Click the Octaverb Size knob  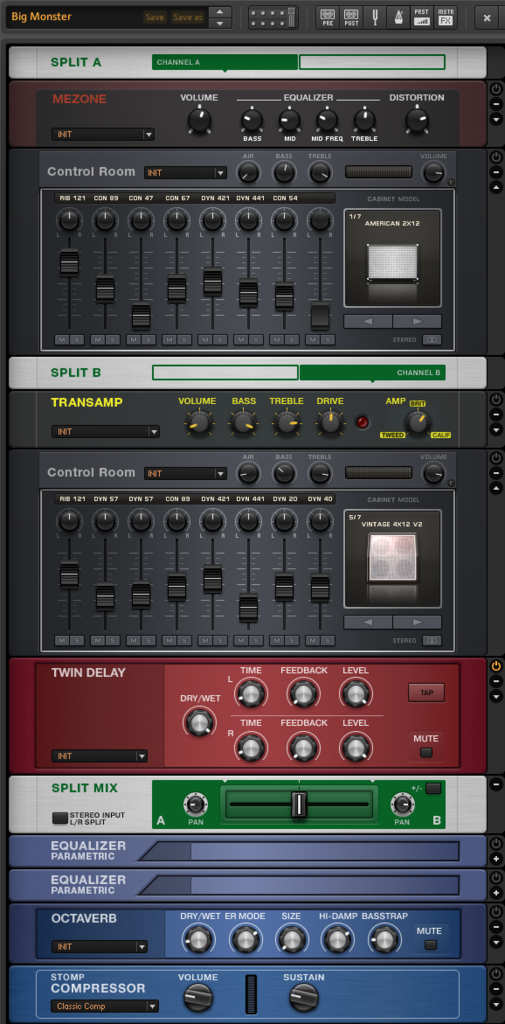tap(291, 939)
